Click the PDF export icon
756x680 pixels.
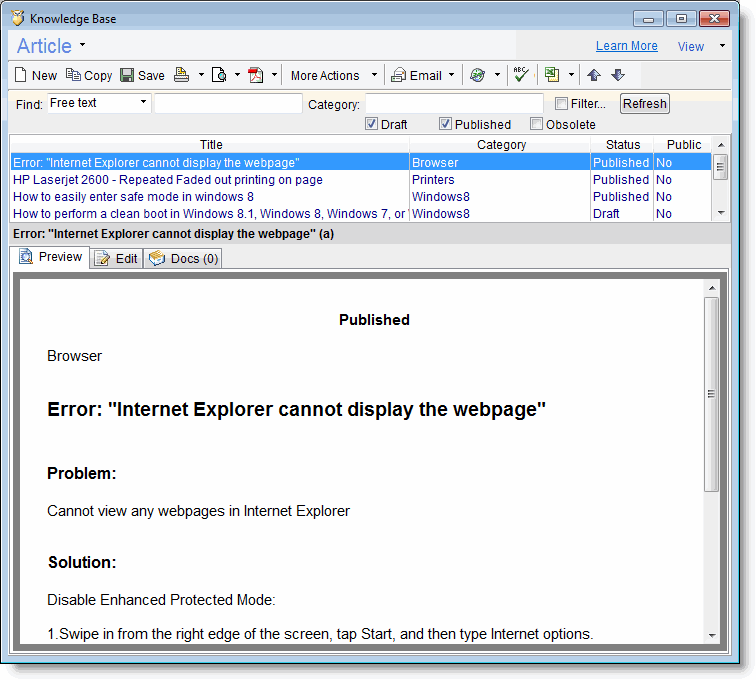tap(255, 75)
